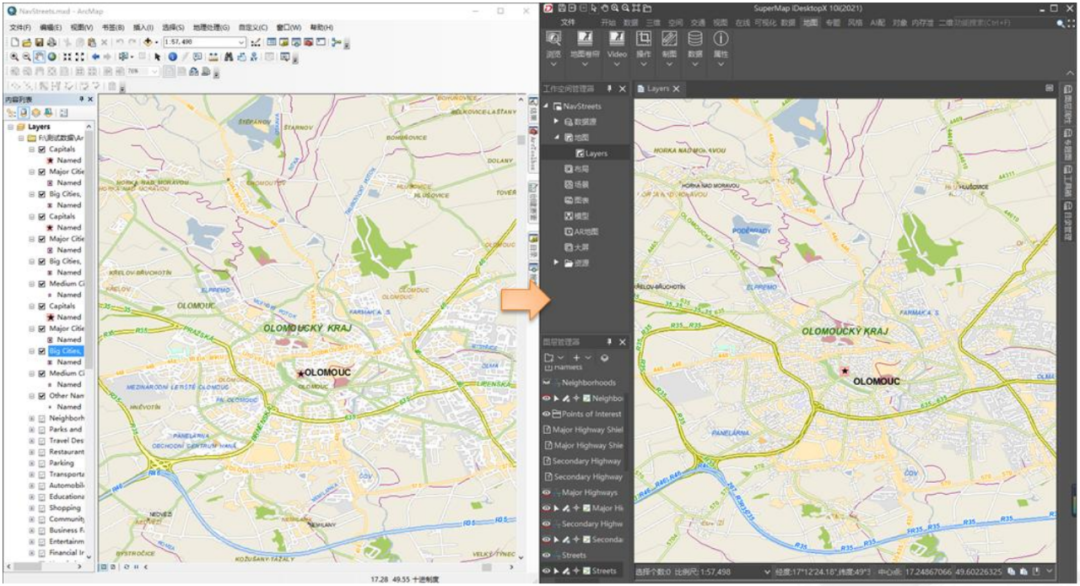1080x586 pixels.
Task: Click ArcMap map horizontal scrollbar thumb
Action: (486, 567)
